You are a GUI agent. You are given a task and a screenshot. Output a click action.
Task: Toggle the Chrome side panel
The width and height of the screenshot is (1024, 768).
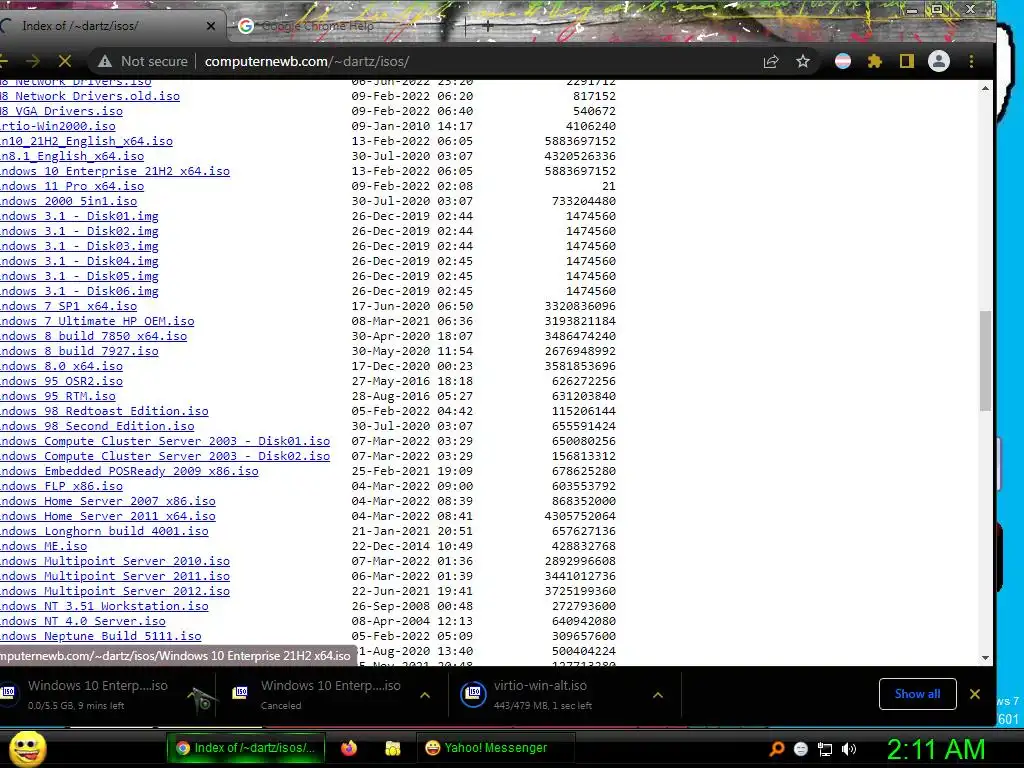[906, 61]
